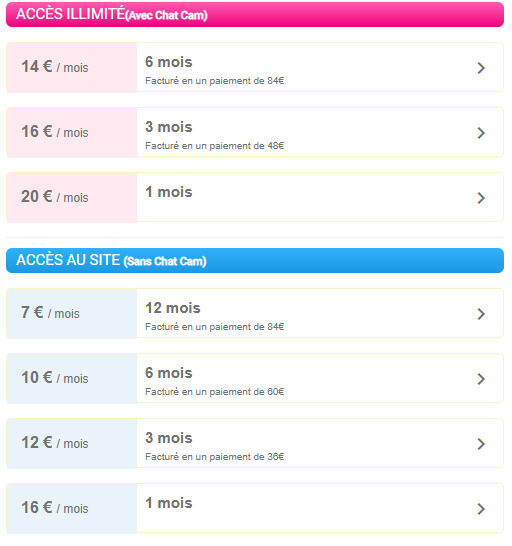Screen dimensions: 512x546
Task: Click chevron arrow of 20 € monthly plan
Action: tap(481, 198)
